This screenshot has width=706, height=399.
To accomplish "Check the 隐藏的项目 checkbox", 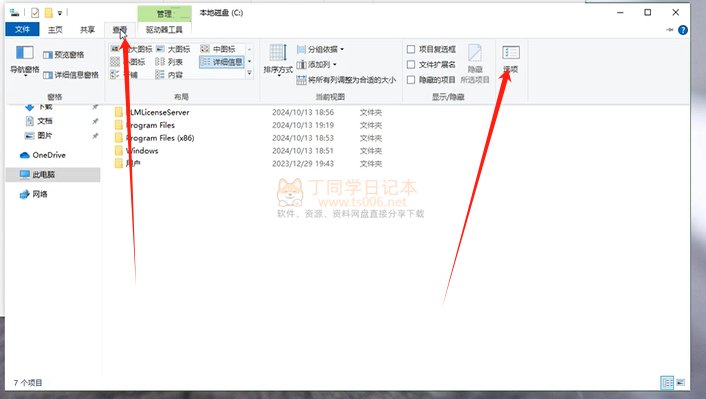I will [x=411, y=80].
